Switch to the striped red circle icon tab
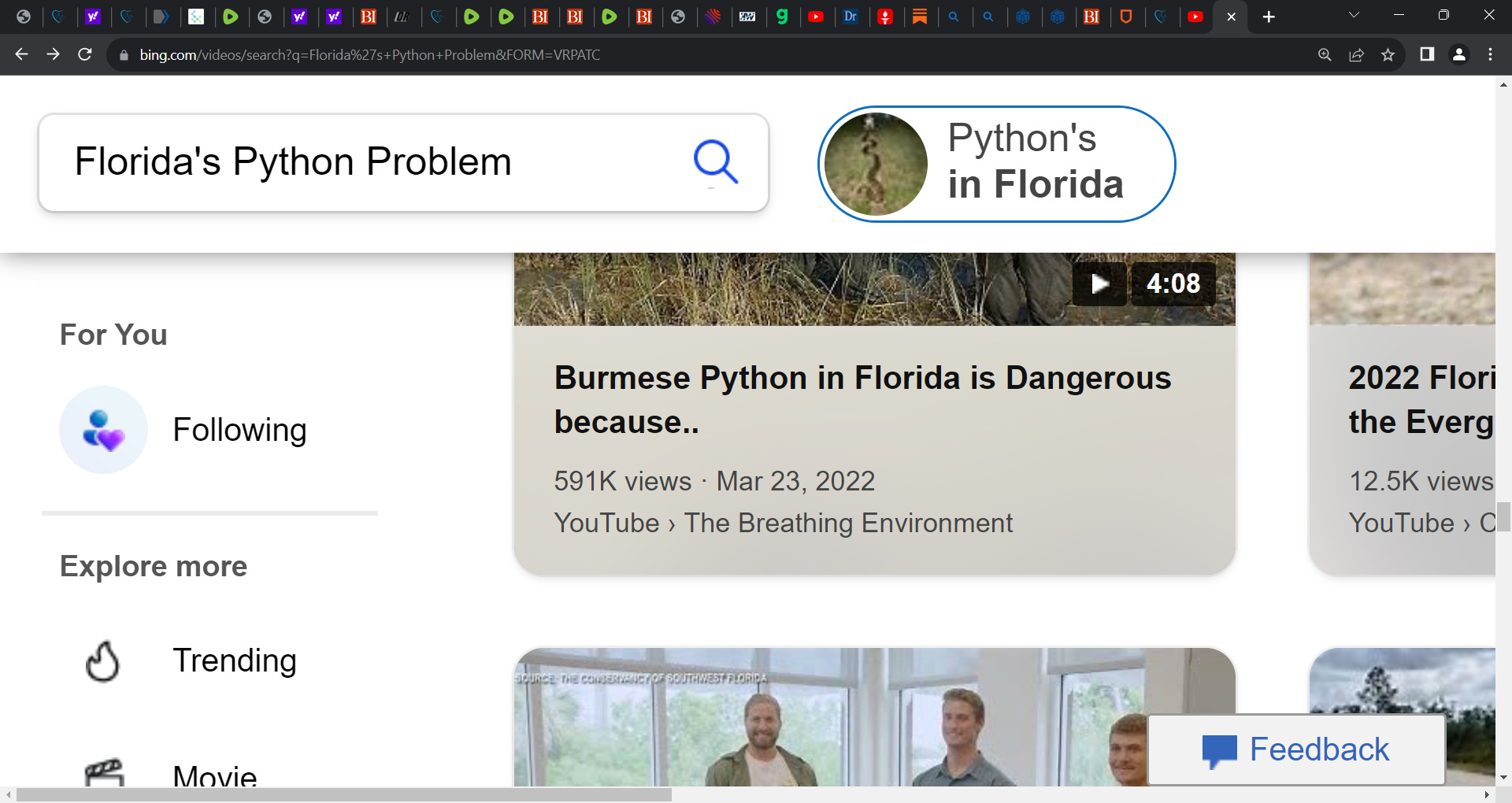This screenshot has width=1512, height=803. pos(713,17)
